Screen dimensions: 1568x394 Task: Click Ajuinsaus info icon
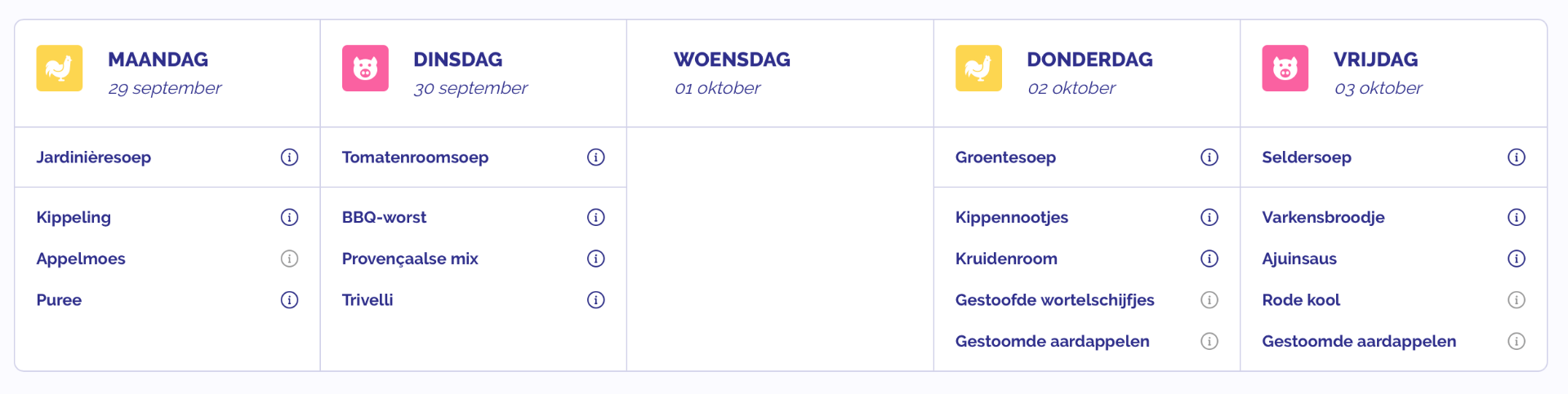coord(1517,259)
